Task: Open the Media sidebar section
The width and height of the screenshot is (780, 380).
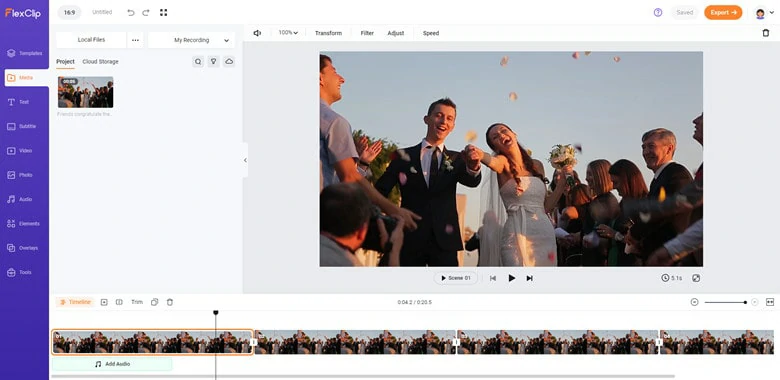Action: pos(26,78)
